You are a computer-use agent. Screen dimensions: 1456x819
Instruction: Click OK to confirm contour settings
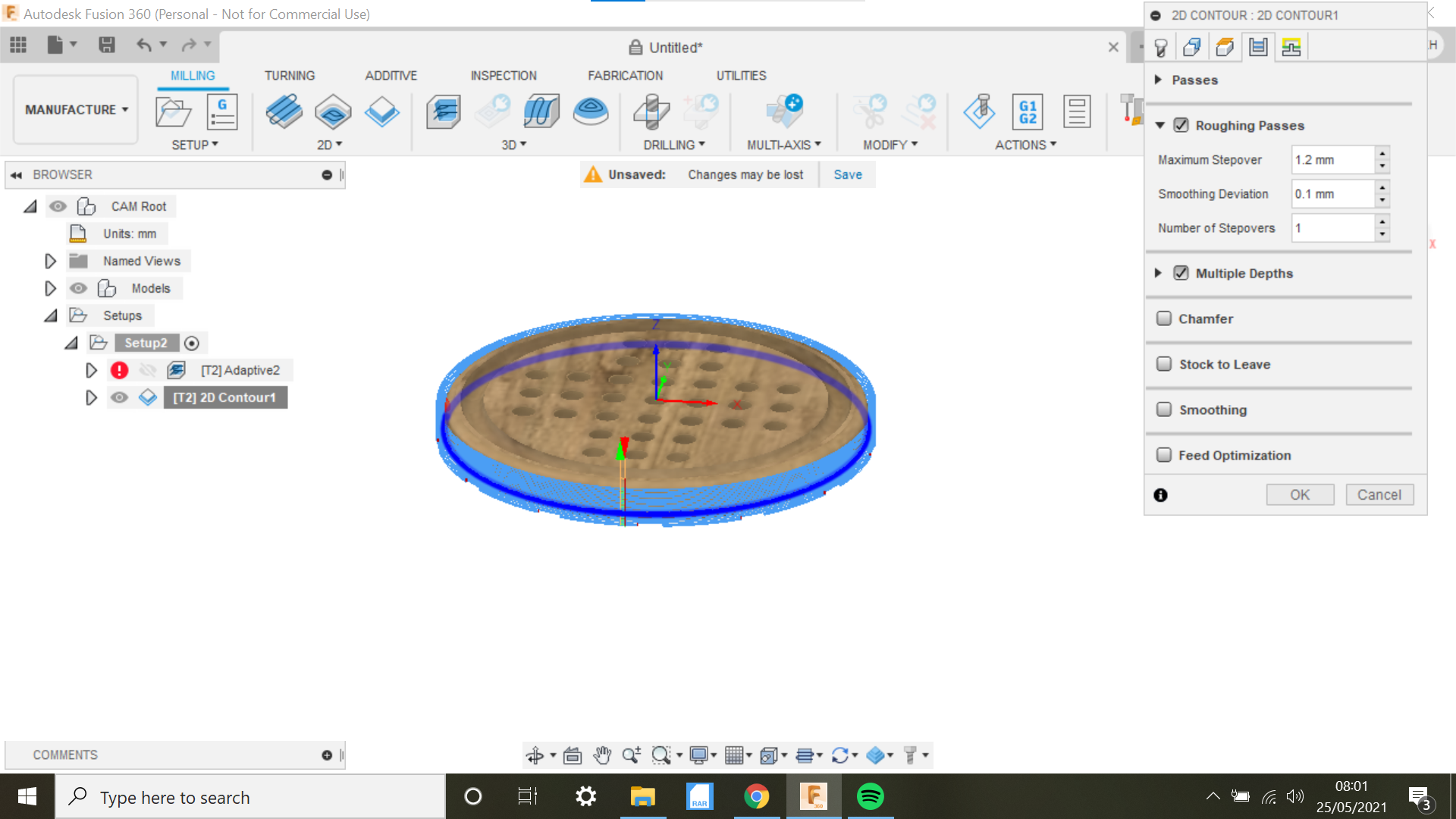coord(1300,494)
